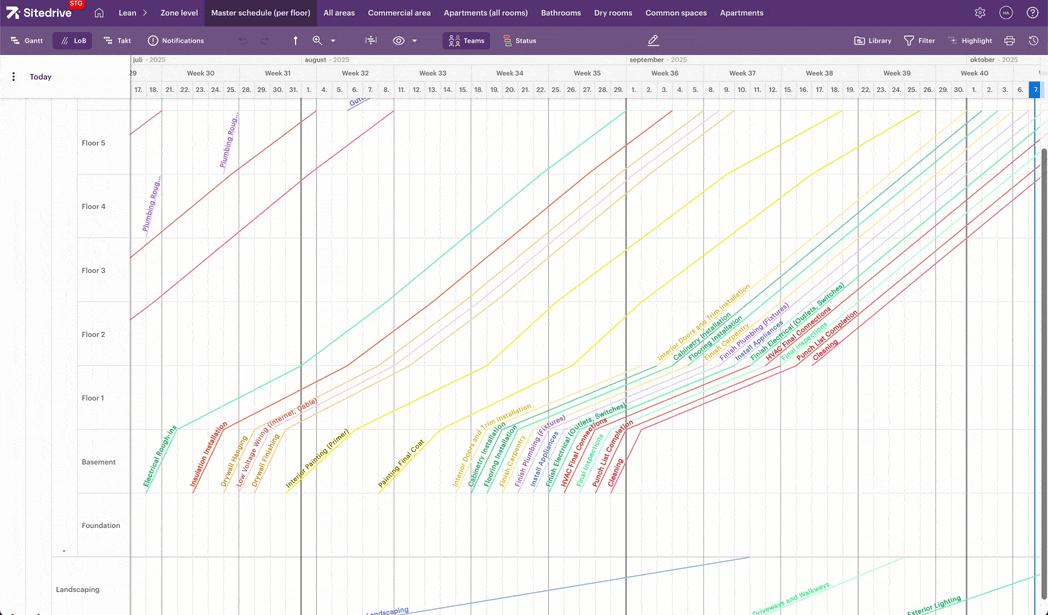This screenshot has width=1048, height=615.
Task: Switch to the Commercial area tab
Action: (399, 13)
